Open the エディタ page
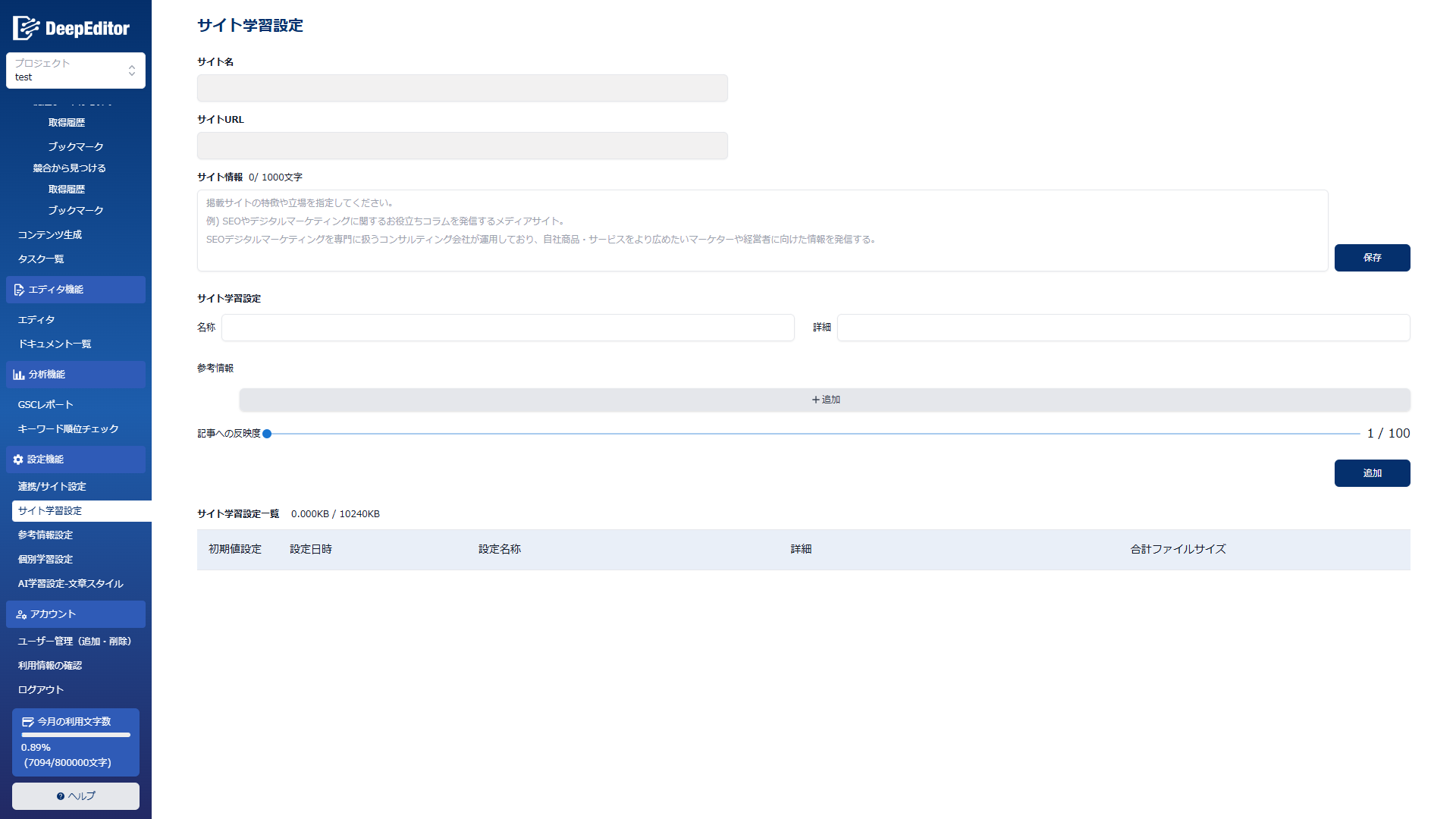1456x819 pixels. [36, 320]
